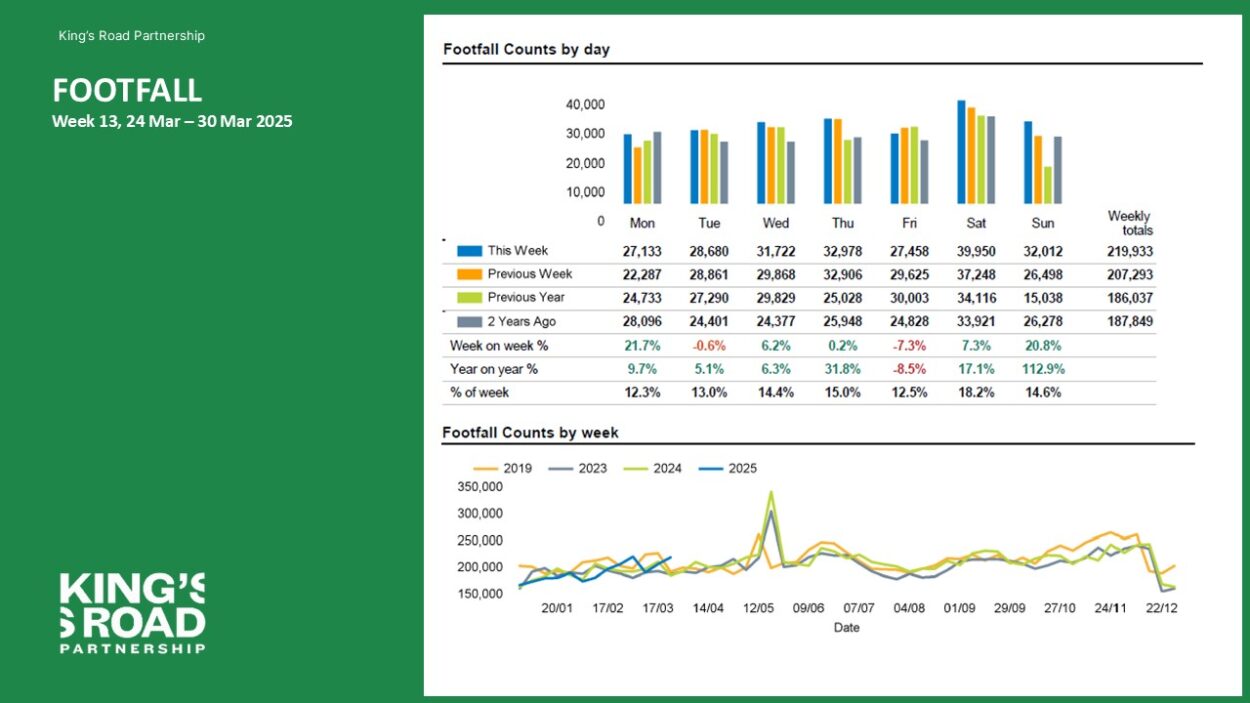The width and height of the screenshot is (1250, 703).
Task: Select the 2023 line legend entry
Action: pos(577,468)
